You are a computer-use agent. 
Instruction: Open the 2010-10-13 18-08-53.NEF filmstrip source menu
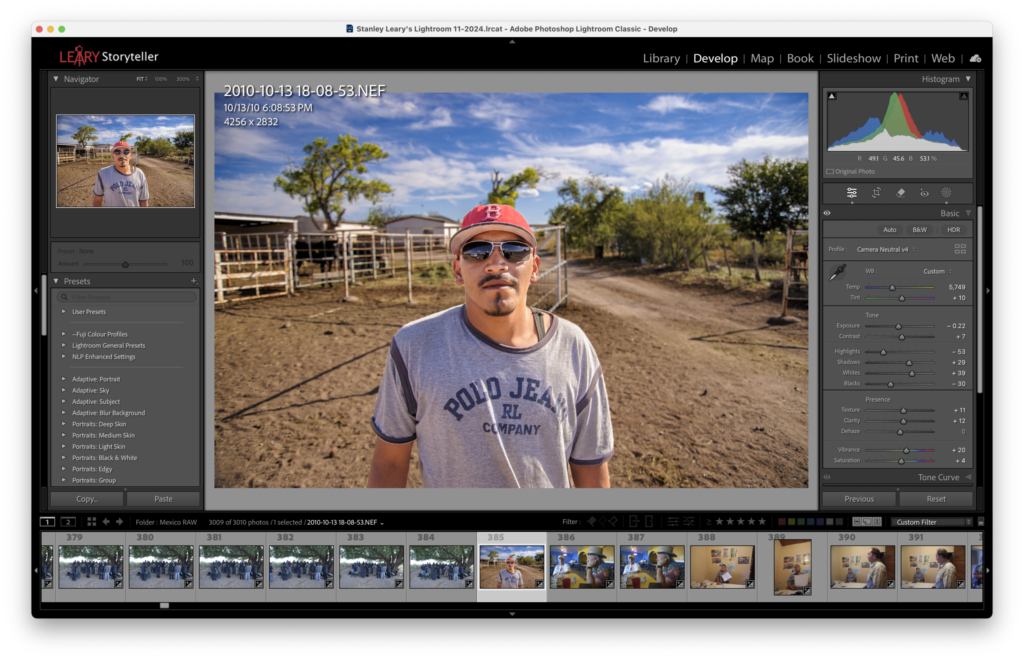345,522
